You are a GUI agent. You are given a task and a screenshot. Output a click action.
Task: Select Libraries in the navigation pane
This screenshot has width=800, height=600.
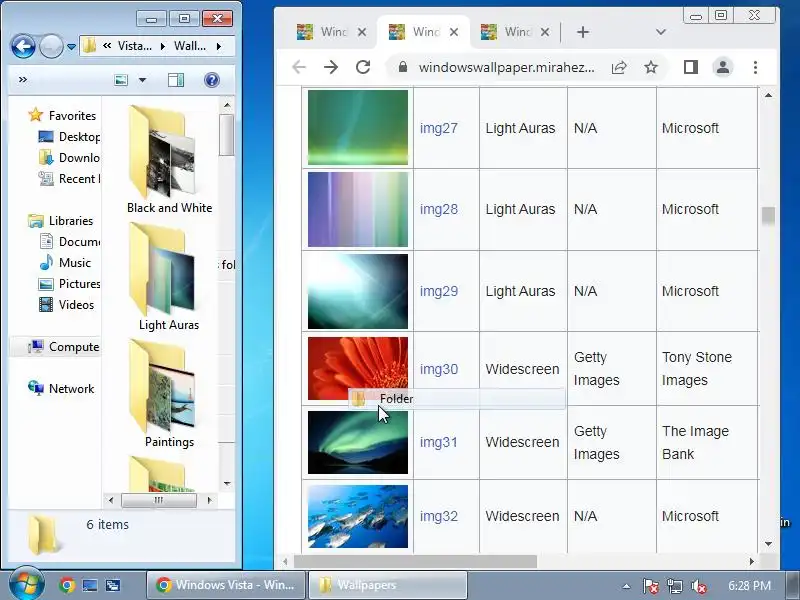tap(60, 221)
